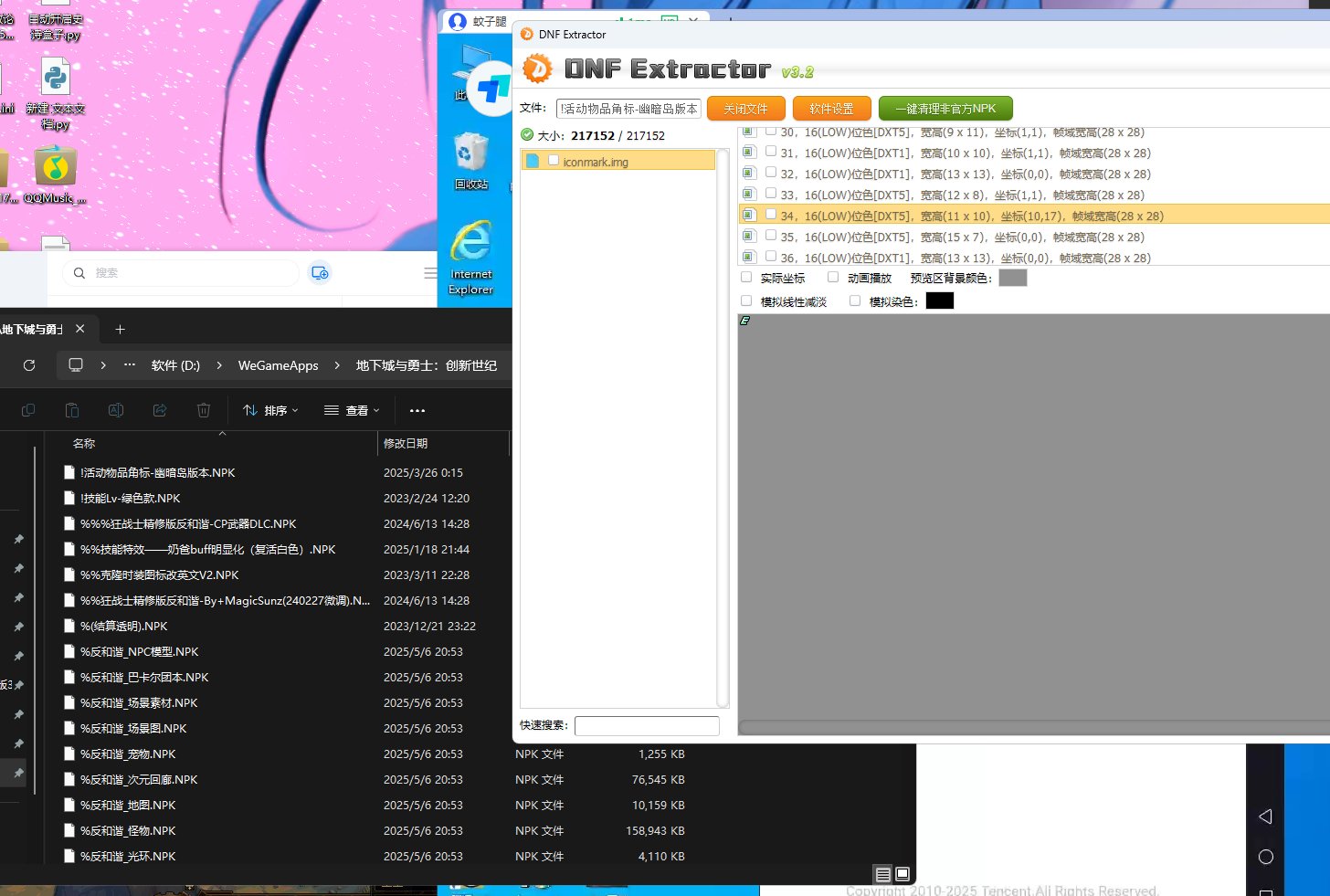Tick the checkbox for frame 34
1330x896 pixels.
point(771,215)
